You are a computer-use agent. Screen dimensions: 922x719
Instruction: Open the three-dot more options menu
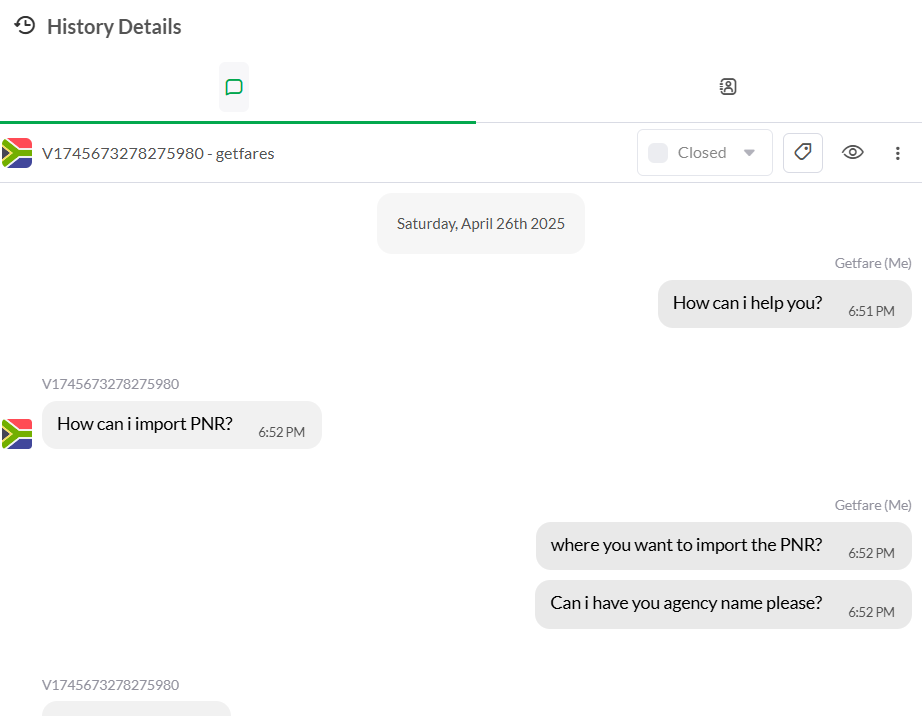[897, 153]
